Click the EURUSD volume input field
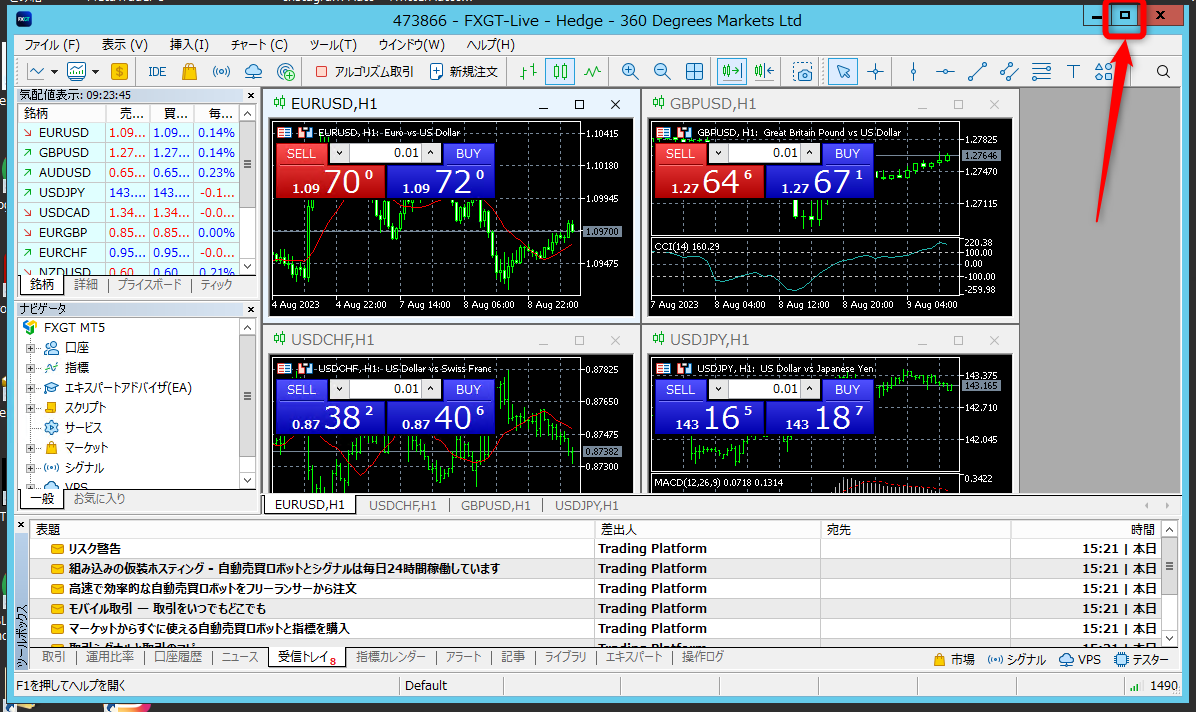Image resolution: width=1196 pixels, height=712 pixels. tap(385, 153)
